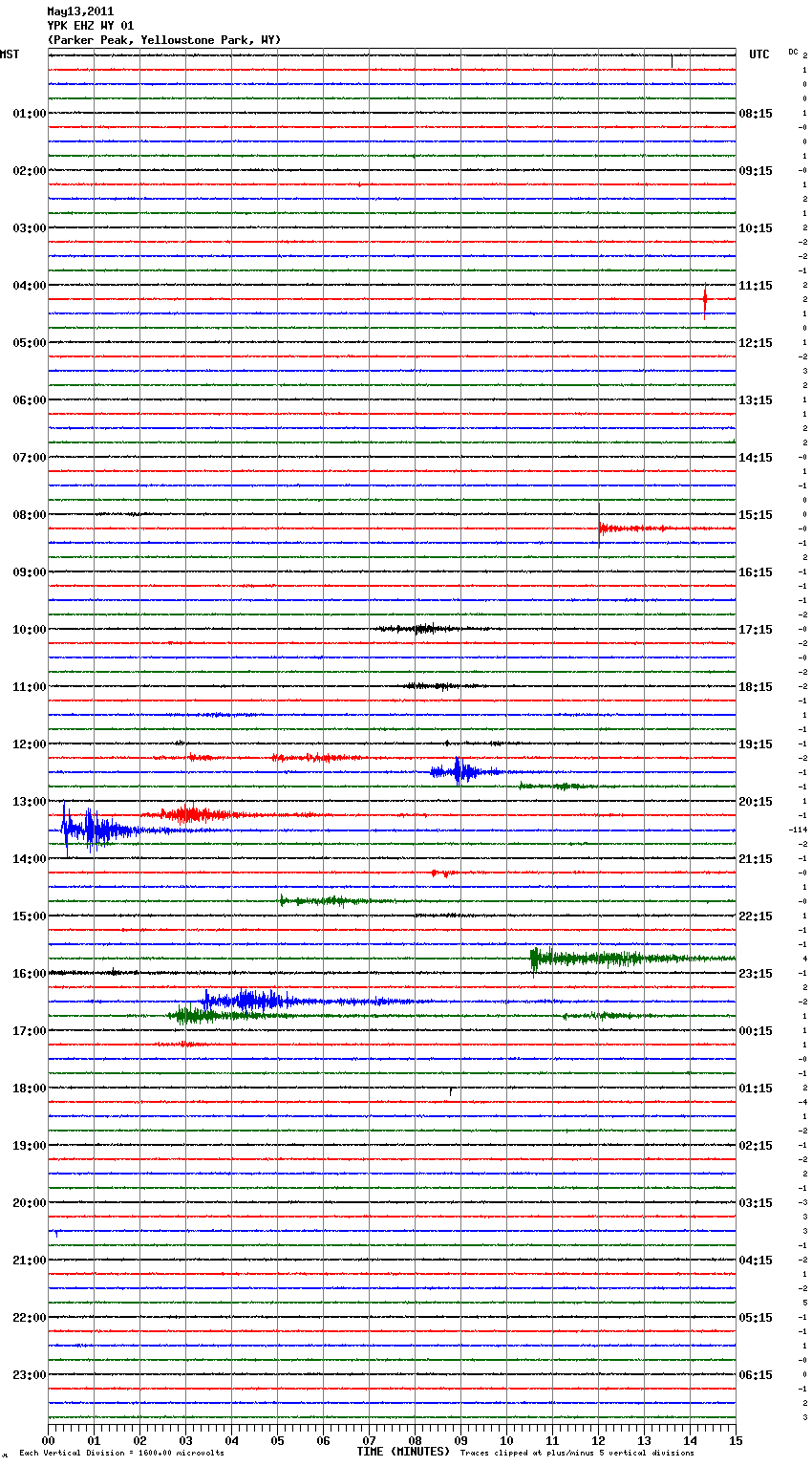Select the 01:00 MST time label
The height and width of the screenshot is (1466, 812).
click(30, 114)
